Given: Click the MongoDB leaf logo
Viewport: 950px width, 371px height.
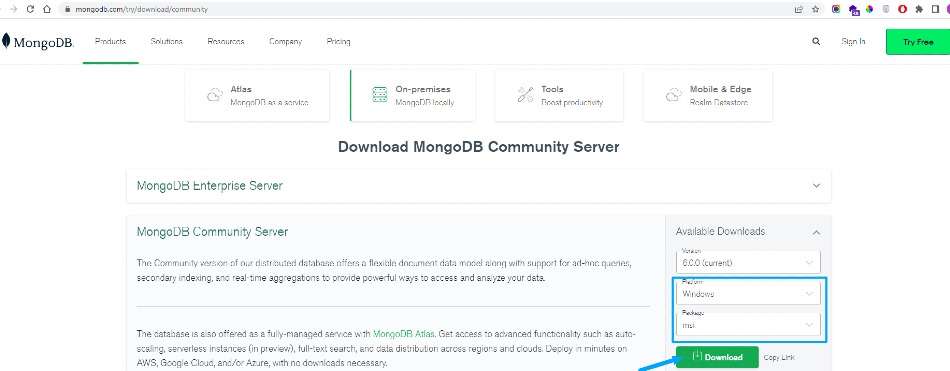Looking at the screenshot, I should point(6,41).
